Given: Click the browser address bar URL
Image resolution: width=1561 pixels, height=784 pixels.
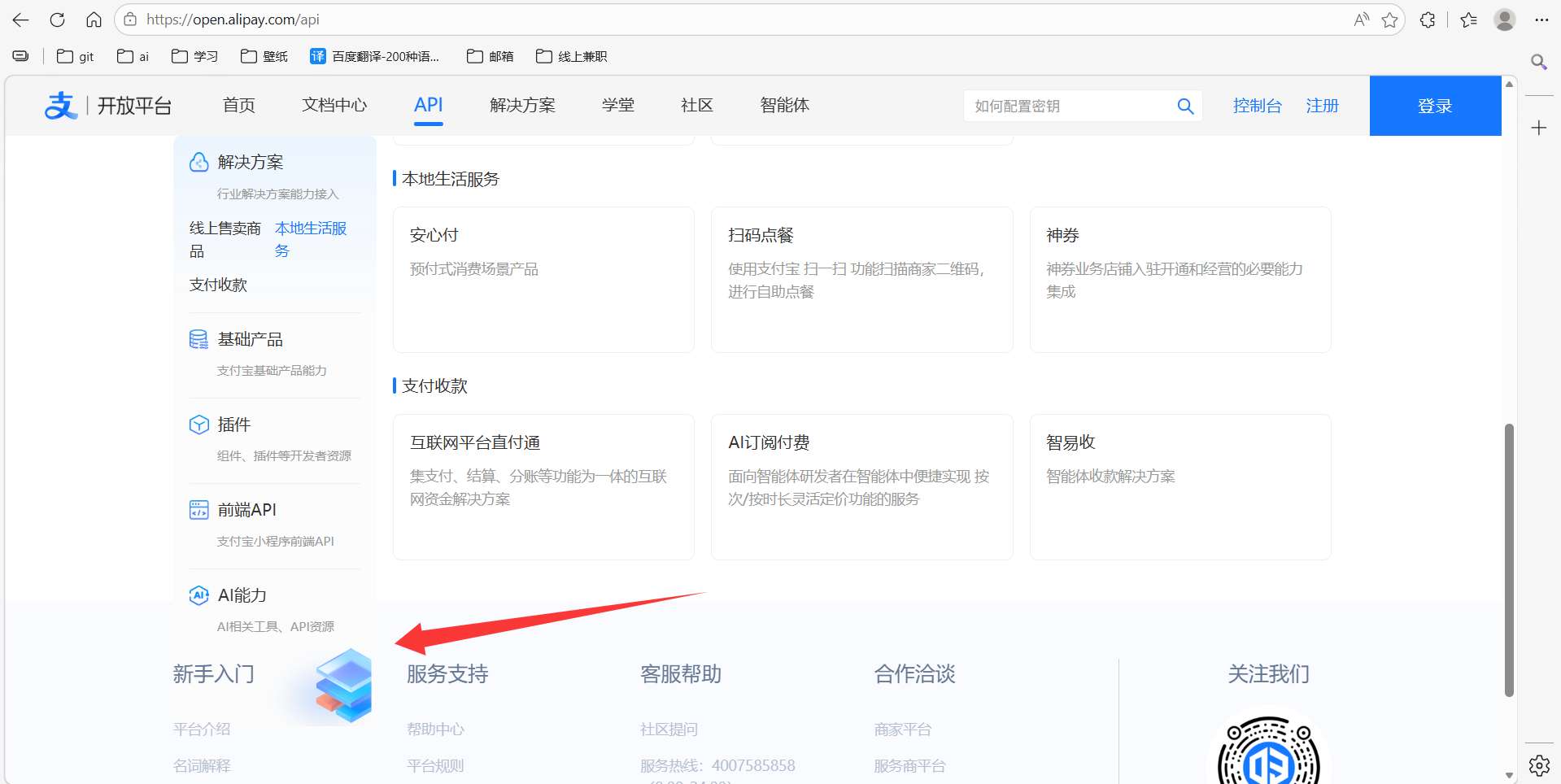Looking at the screenshot, I should pos(233,20).
